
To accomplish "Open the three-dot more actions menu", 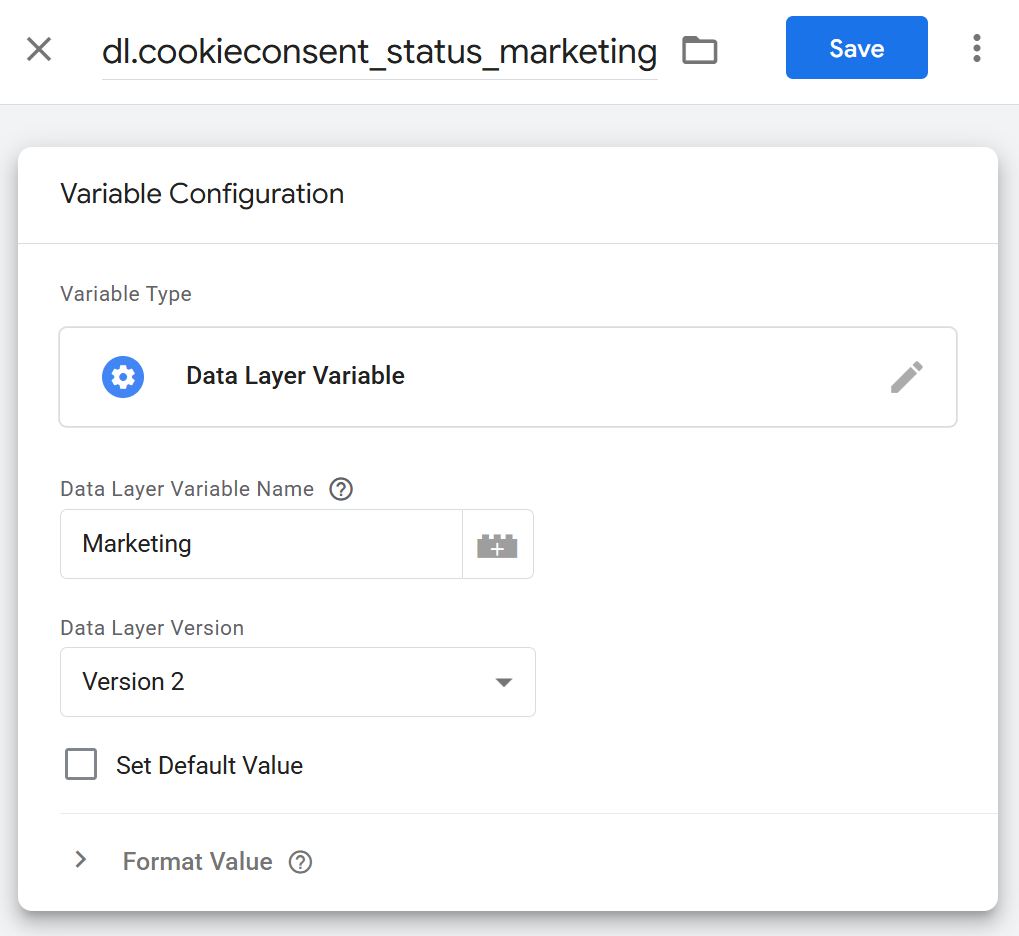I will point(976,48).
